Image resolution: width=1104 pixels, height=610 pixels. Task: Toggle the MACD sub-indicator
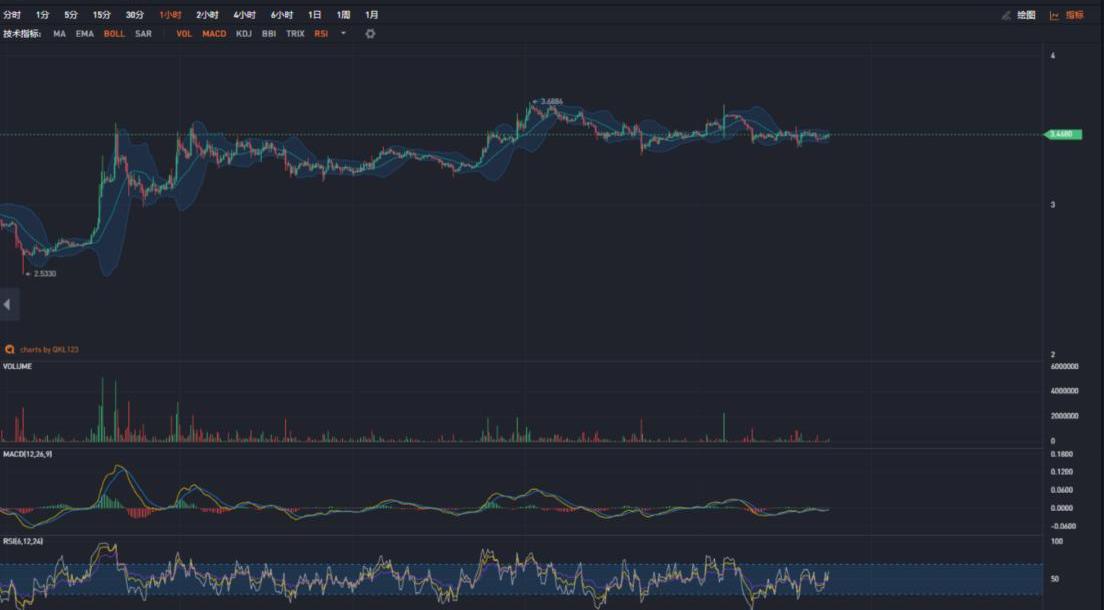click(x=214, y=34)
